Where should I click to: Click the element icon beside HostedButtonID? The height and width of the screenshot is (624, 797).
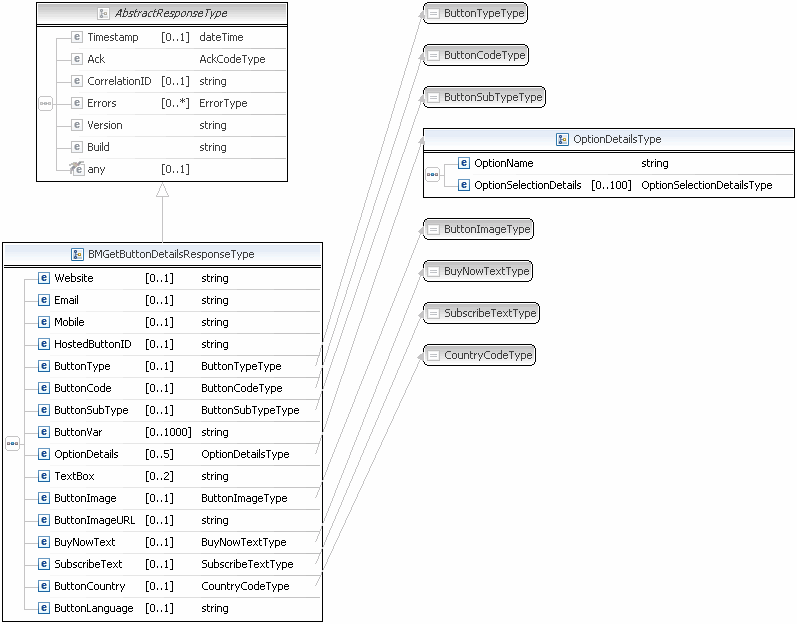pyautogui.click(x=44, y=345)
